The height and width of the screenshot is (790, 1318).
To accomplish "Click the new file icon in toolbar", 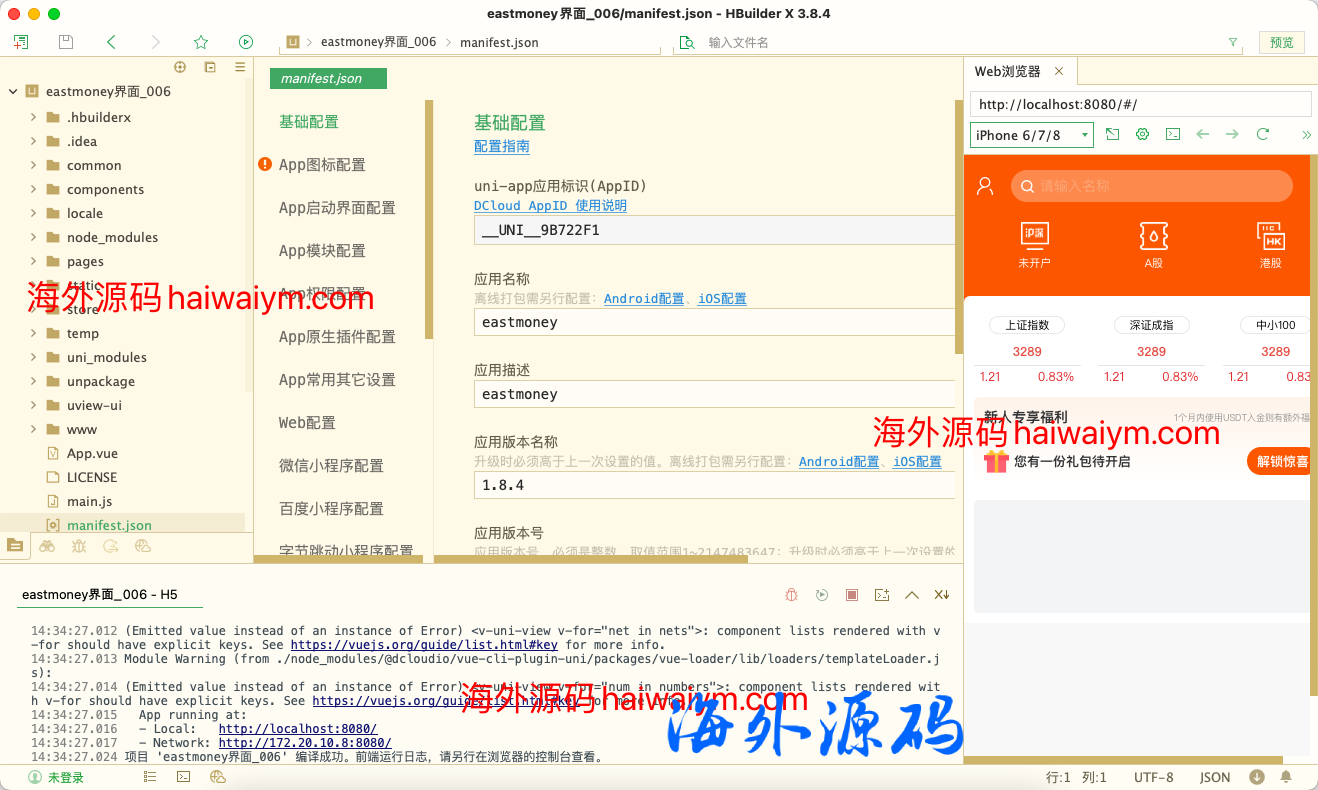I will coord(21,42).
